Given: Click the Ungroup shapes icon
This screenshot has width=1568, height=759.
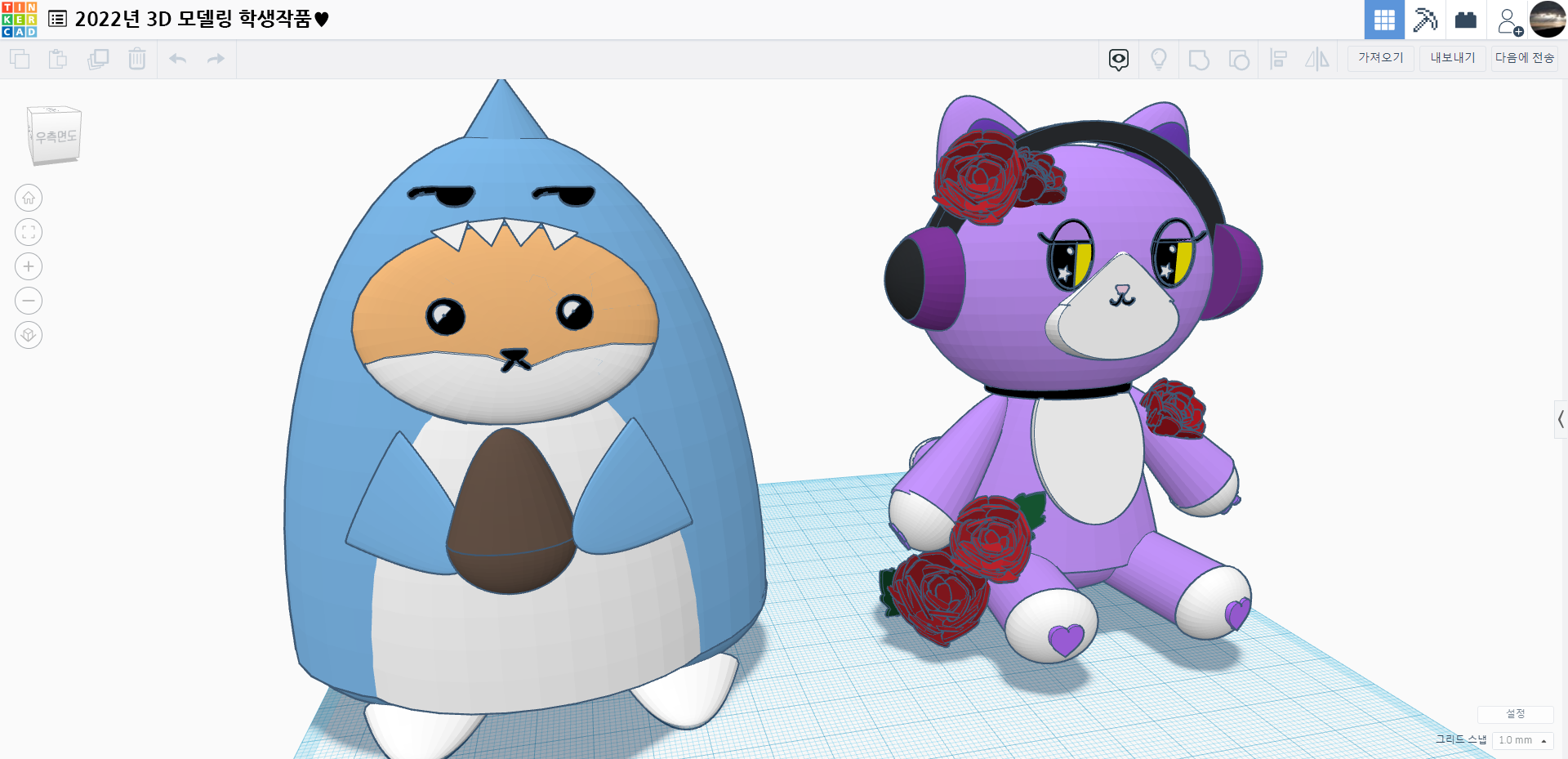Looking at the screenshot, I should pyautogui.click(x=1239, y=60).
